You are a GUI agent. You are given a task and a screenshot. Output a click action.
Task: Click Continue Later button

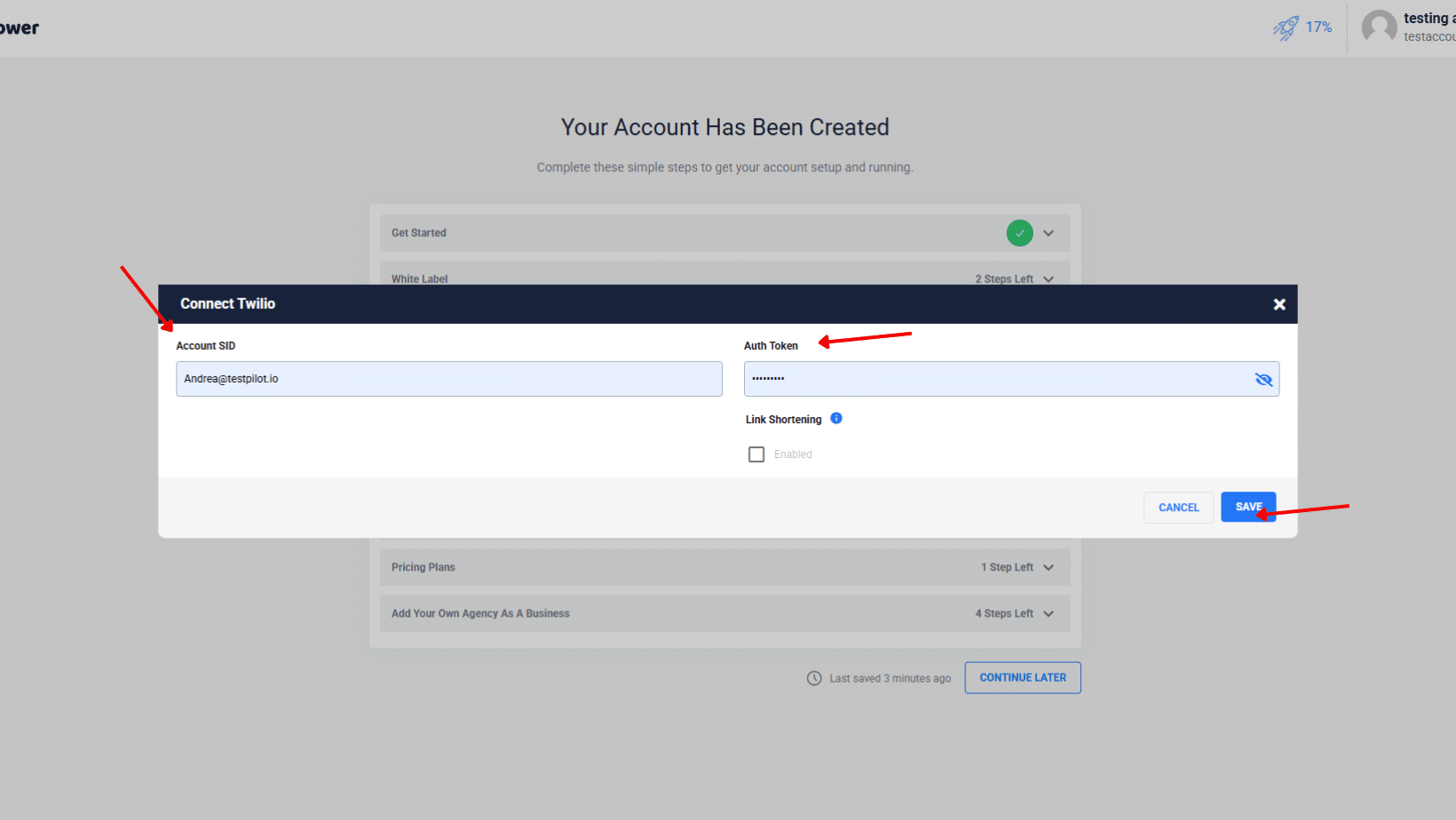tap(1023, 678)
